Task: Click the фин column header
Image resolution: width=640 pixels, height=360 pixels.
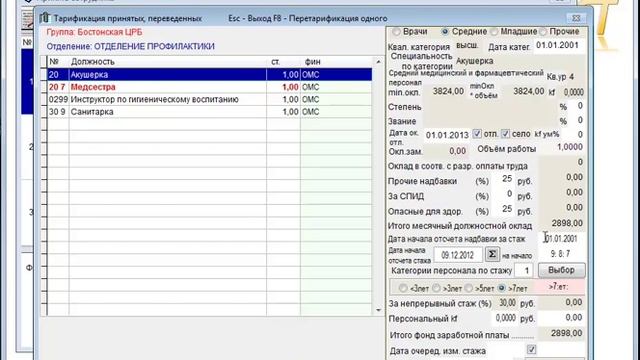Action: point(336,62)
